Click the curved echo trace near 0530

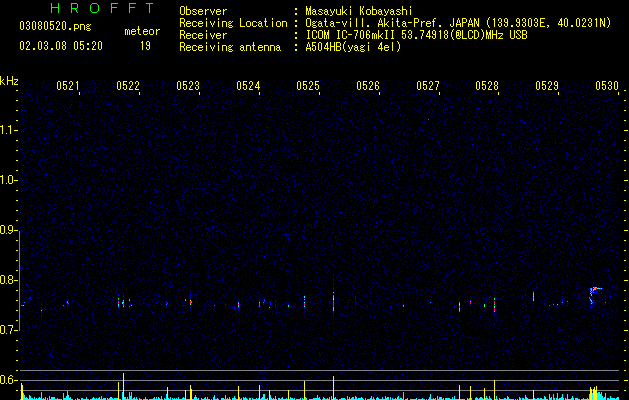point(595,295)
